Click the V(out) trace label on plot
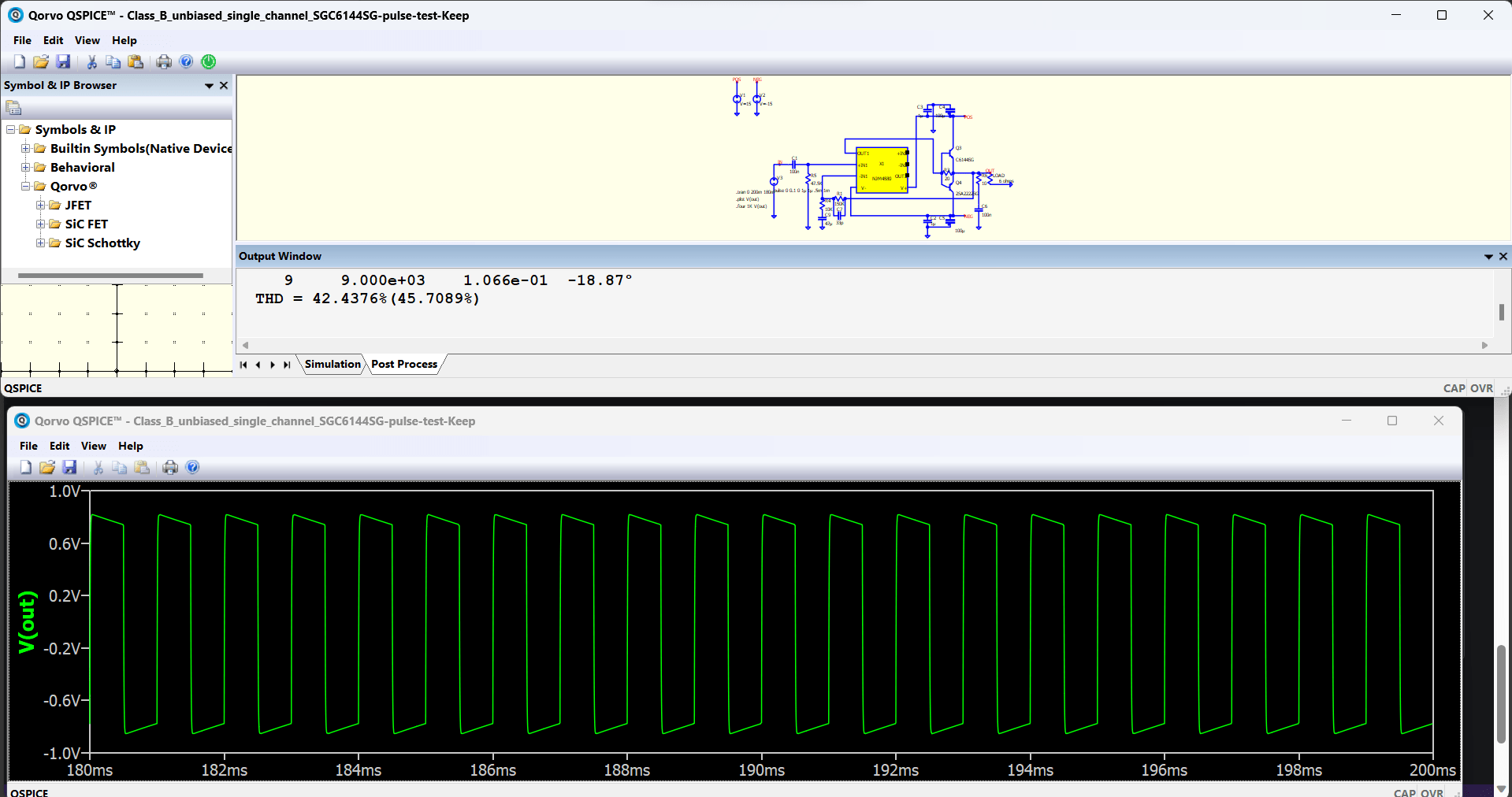1512x797 pixels. click(x=28, y=622)
